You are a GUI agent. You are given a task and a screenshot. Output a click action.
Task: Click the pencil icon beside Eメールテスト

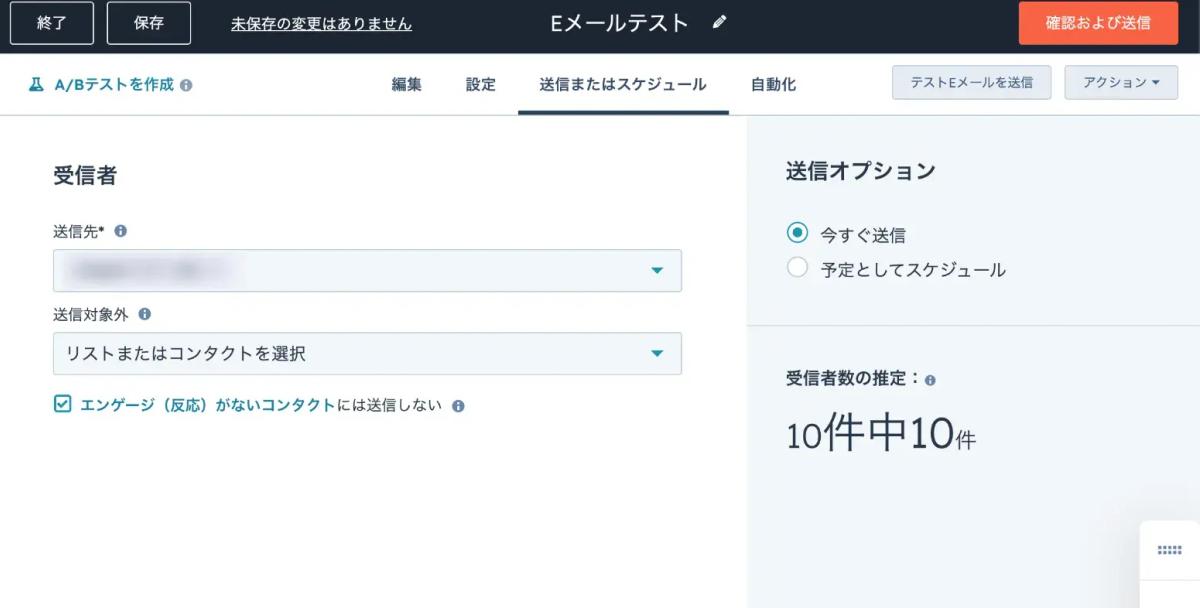(719, 22)
